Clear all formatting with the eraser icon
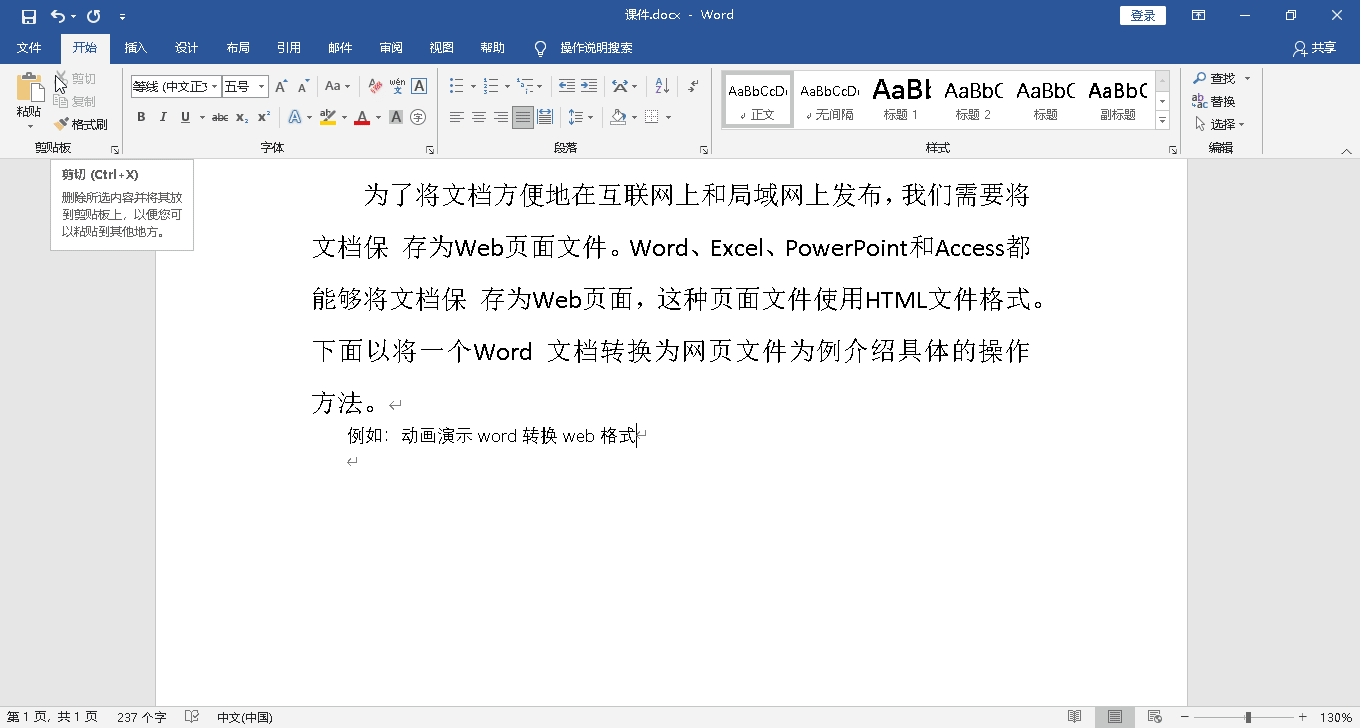The height and width of the screenshot is (728, 1360). click(x=375, y=87)
